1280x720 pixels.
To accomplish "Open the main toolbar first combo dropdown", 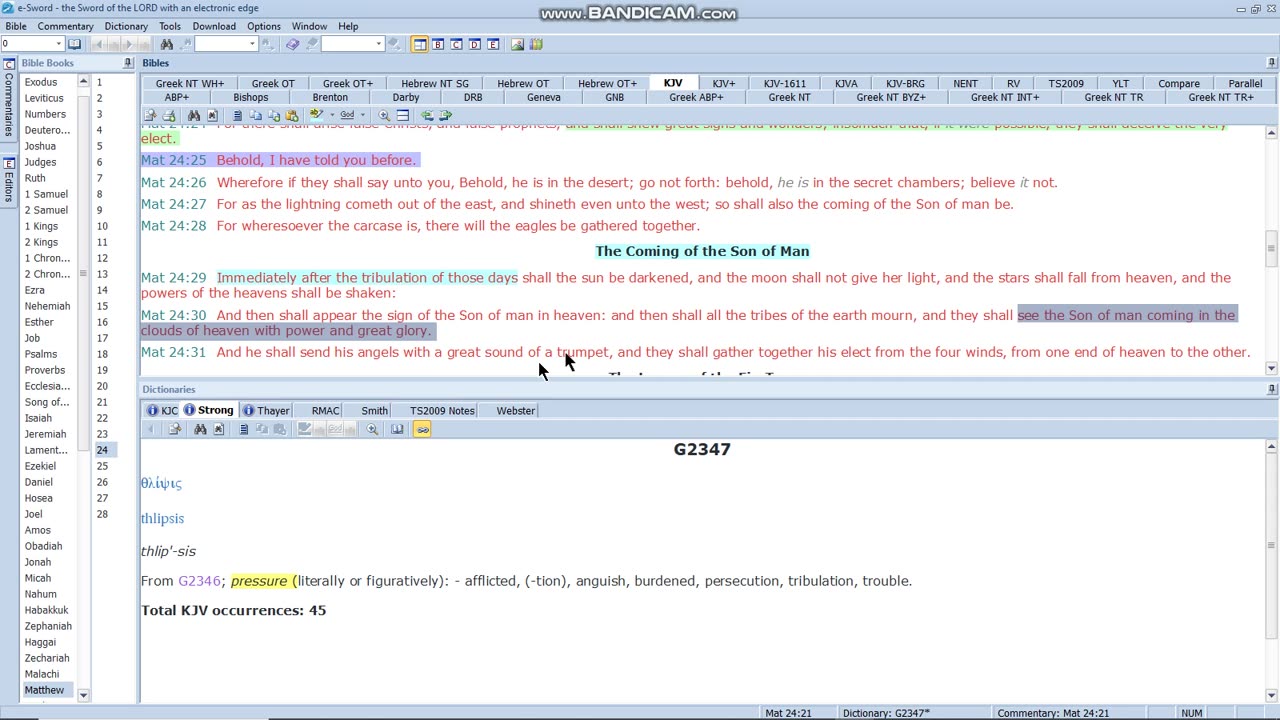I will tap(58, 44).
